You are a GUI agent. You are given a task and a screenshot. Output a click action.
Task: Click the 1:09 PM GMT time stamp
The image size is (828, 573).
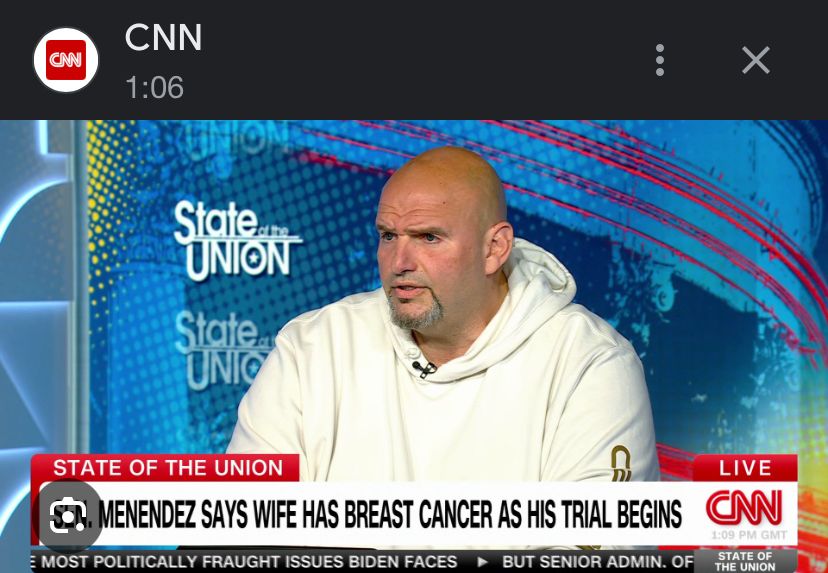(749, 535)
